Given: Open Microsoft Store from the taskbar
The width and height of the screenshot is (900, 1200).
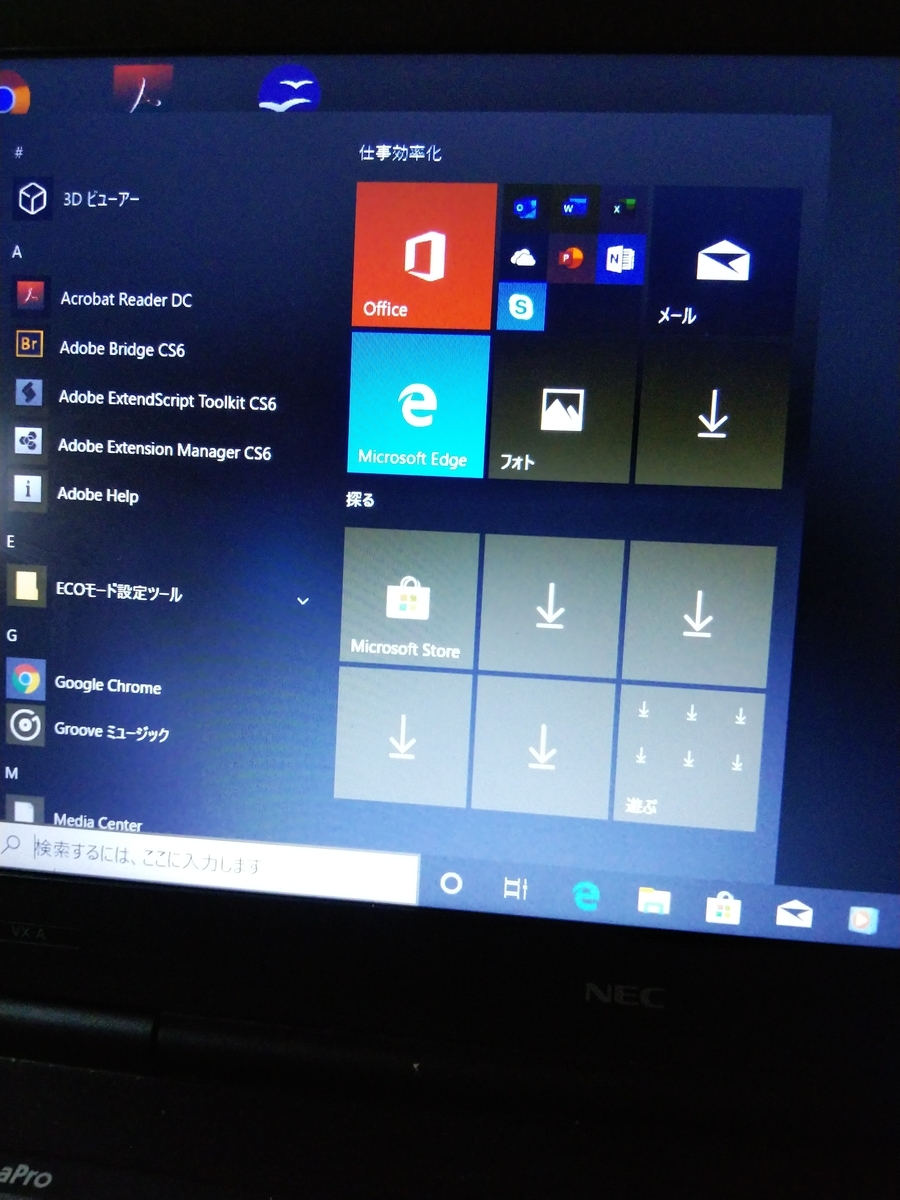Looking at the screenshot, I should tap(723, 907).
